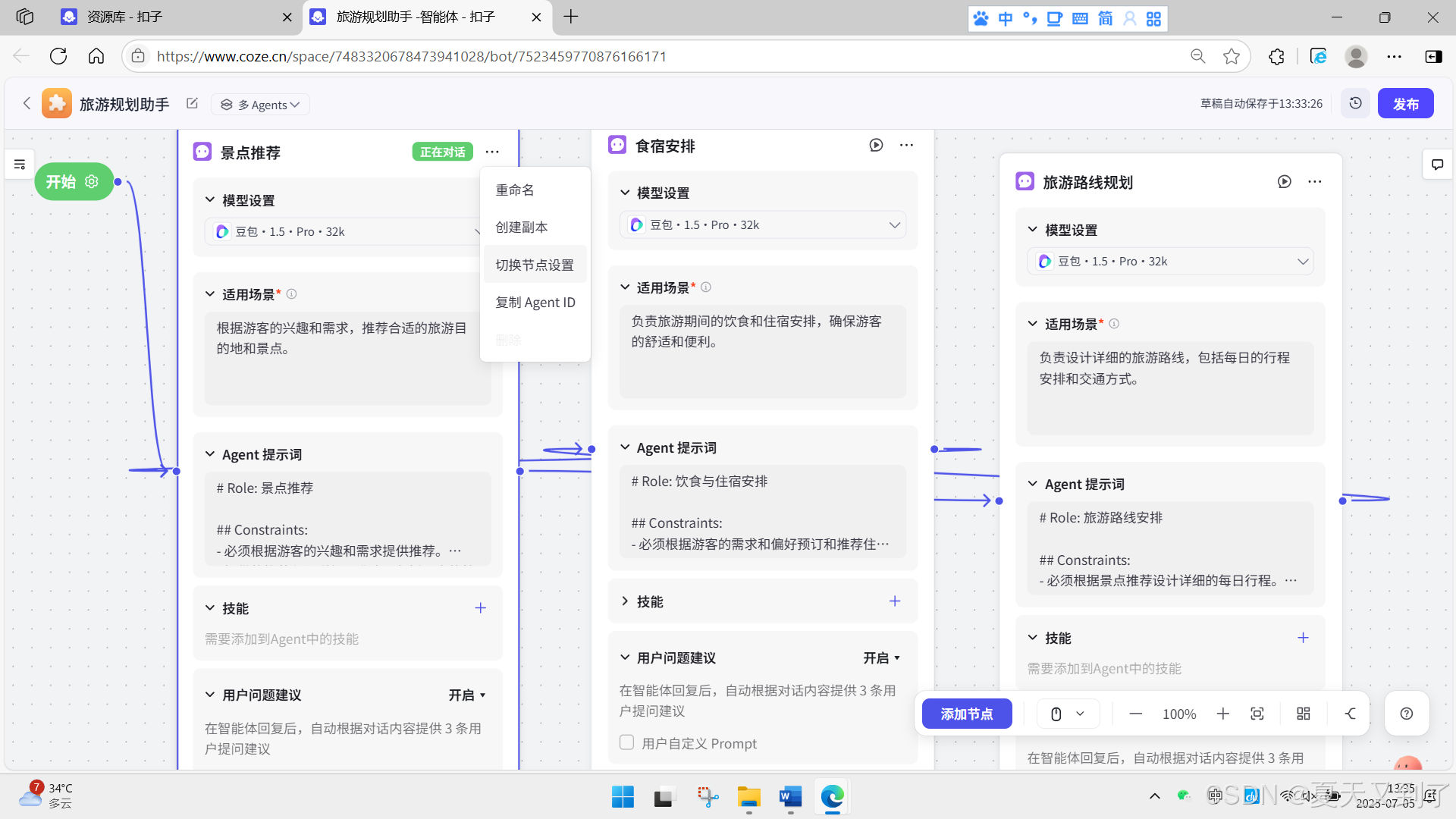Click edit pencil icon beside 旅游规划助手
Viewport: 1456px width, 819px height.
(x=192, y=104)
